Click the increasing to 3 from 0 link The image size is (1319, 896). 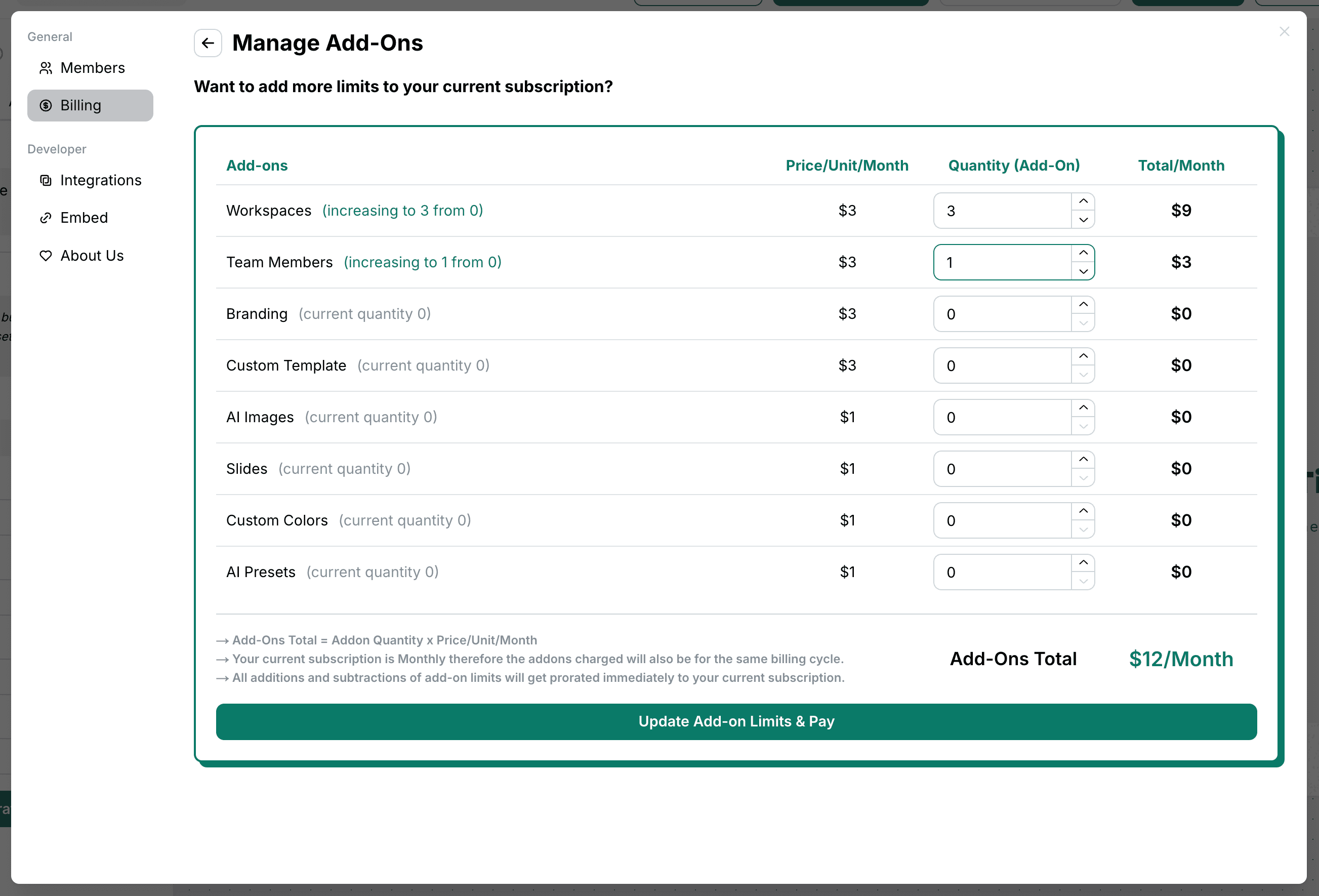point(402,210)
